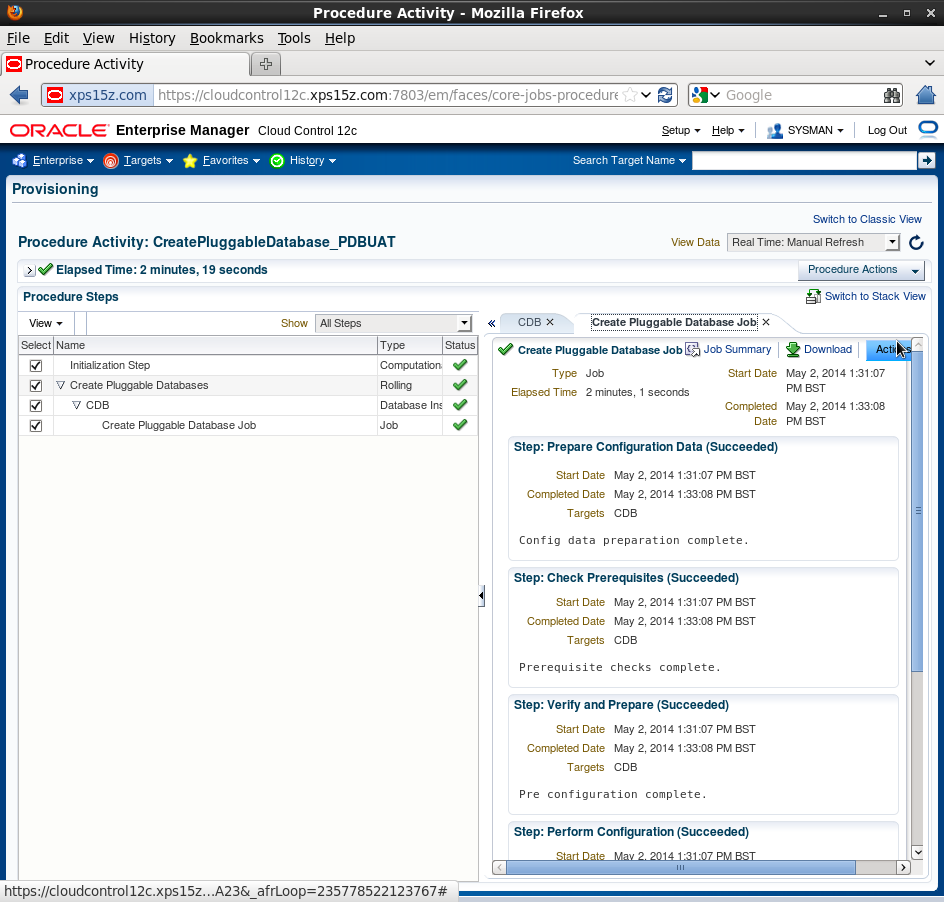The height and width of the screenshot is (902, 944).
Task: Open the View dropdown in Procedure Steps
Action: pyautogui.click(x=46, y=323)
